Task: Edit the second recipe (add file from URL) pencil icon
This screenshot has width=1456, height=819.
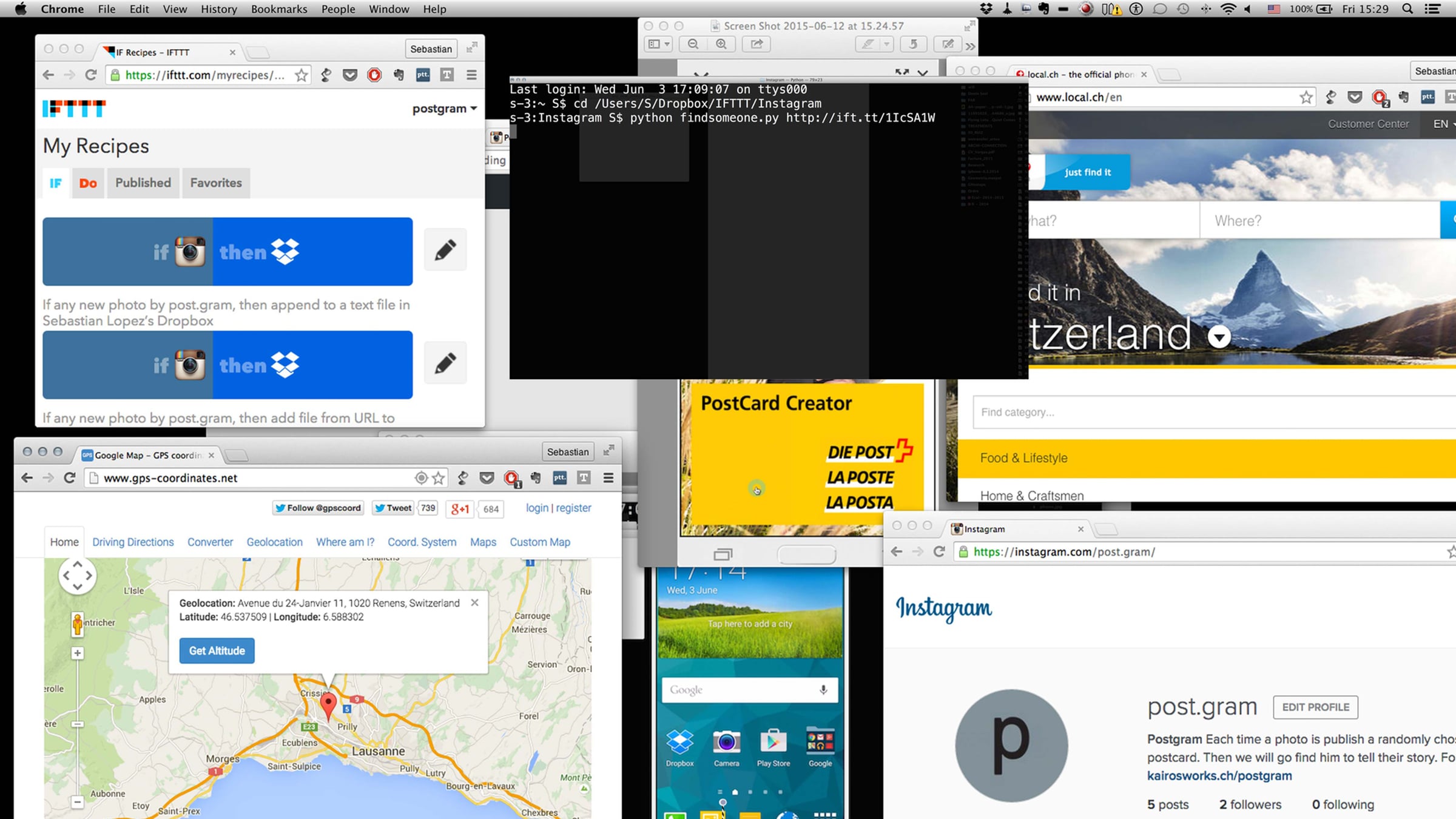Action: [x=445, y=363]
